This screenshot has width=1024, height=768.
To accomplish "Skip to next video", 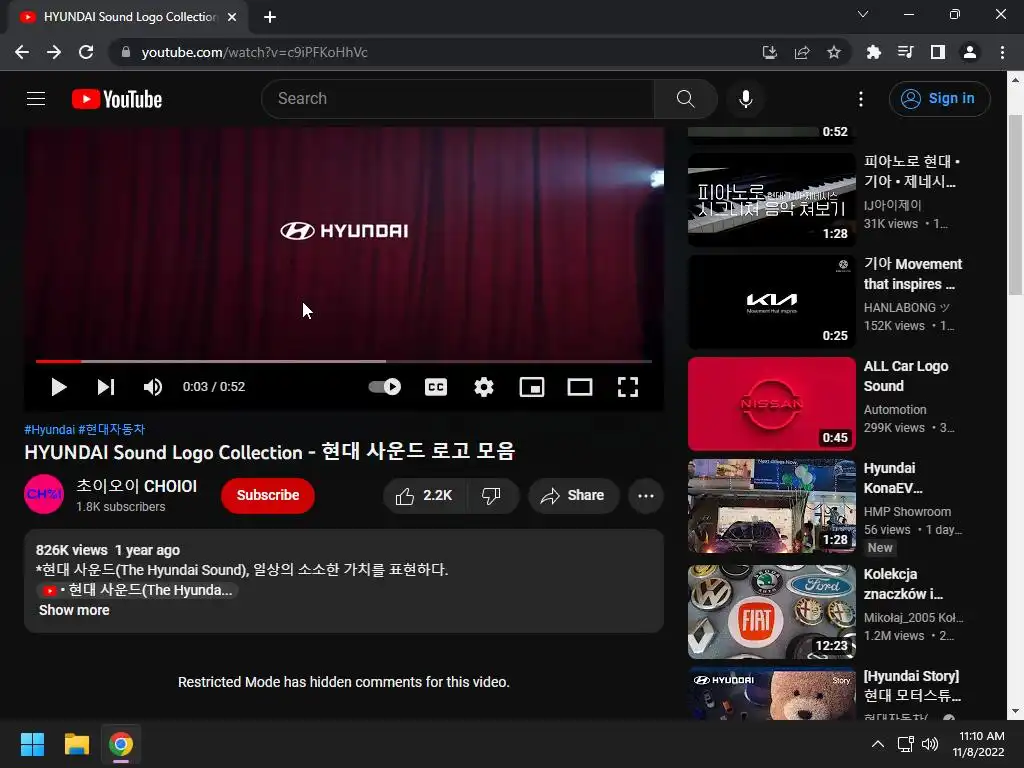I will click(106, 387).
